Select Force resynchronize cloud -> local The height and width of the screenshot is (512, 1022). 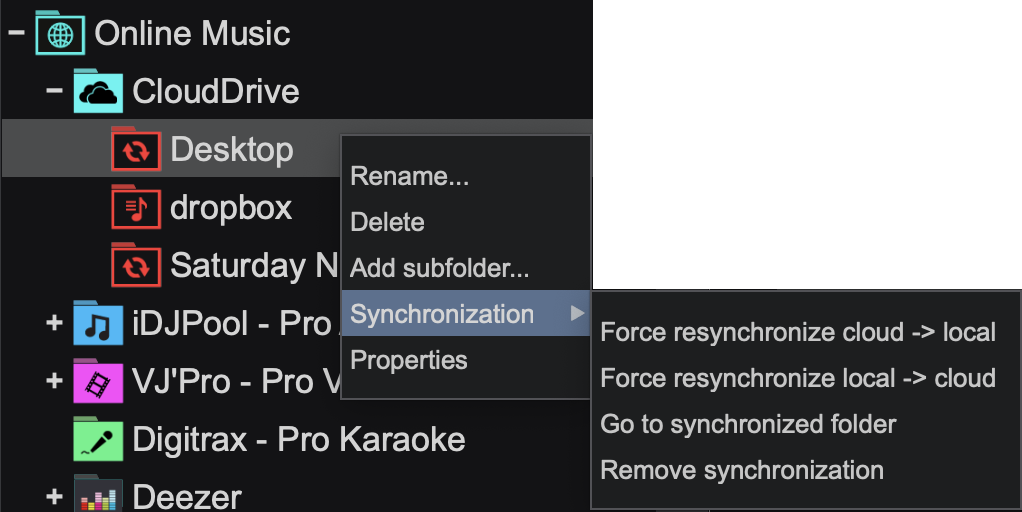click(x=798, y=332)
